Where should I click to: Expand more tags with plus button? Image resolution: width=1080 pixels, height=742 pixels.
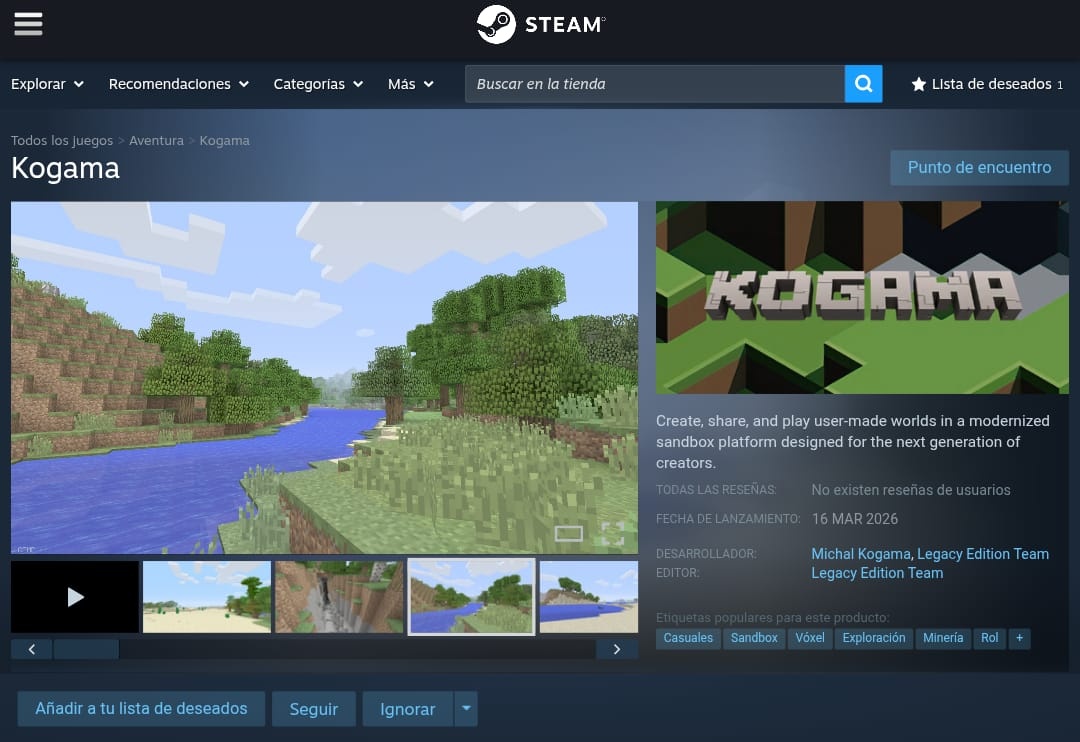click(x=1019, y=638)
